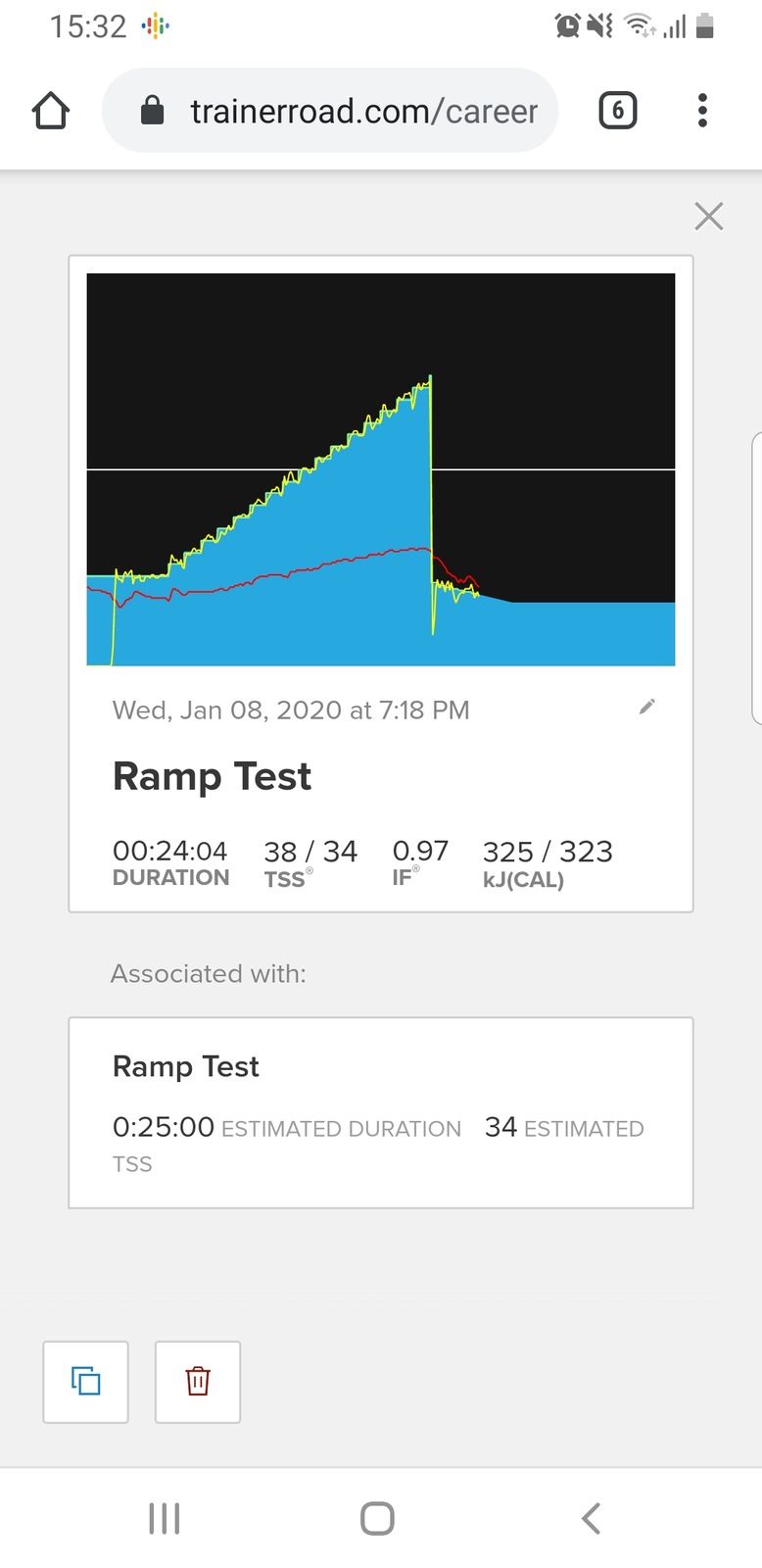762x1568 pixels.
Task: Click the trainerroad.com address bar
Action: pos(362,111)
